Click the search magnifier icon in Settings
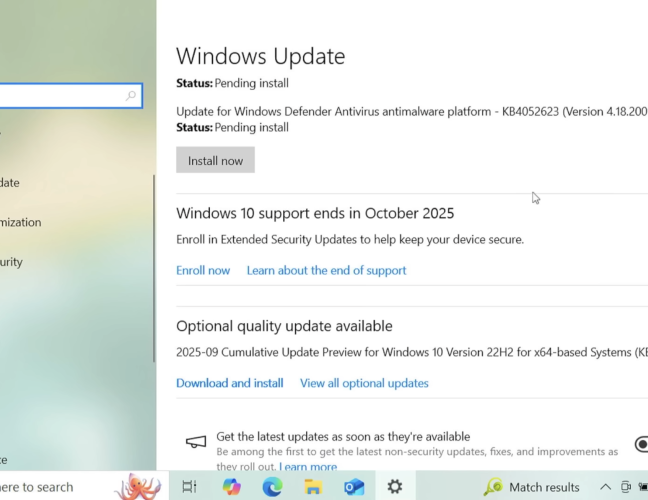The height and width of the screenshot is (500, 648). pos(131,96)
